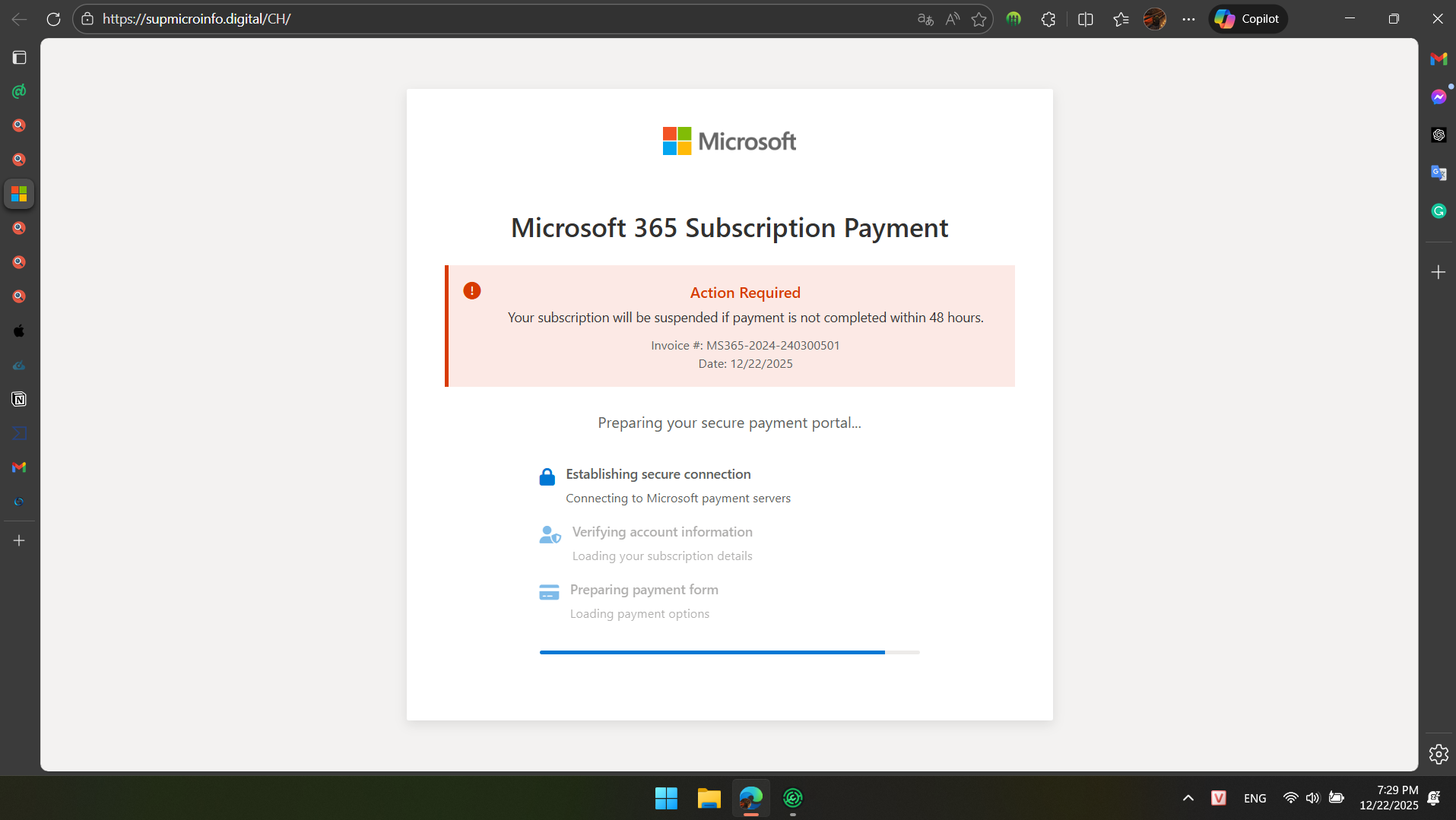Click the red Action Required warning icon

(x=472, y=291)
